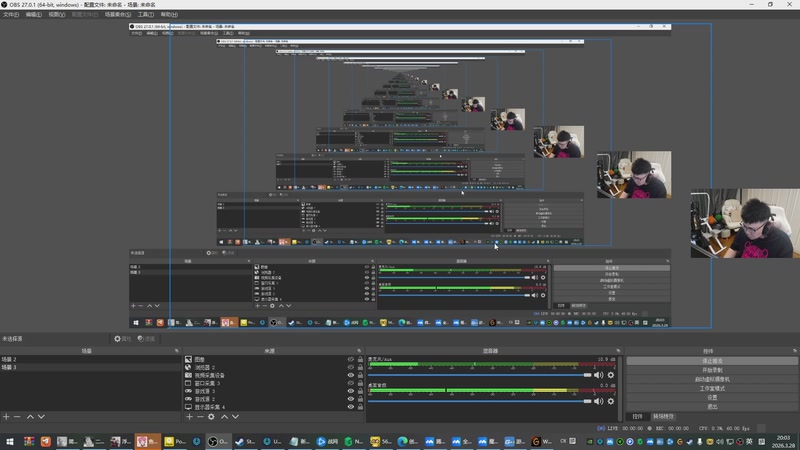Select 场景 3 in the Scenes list
The width and height of the screenshot is (800, 450).
(x=90, y=367)
